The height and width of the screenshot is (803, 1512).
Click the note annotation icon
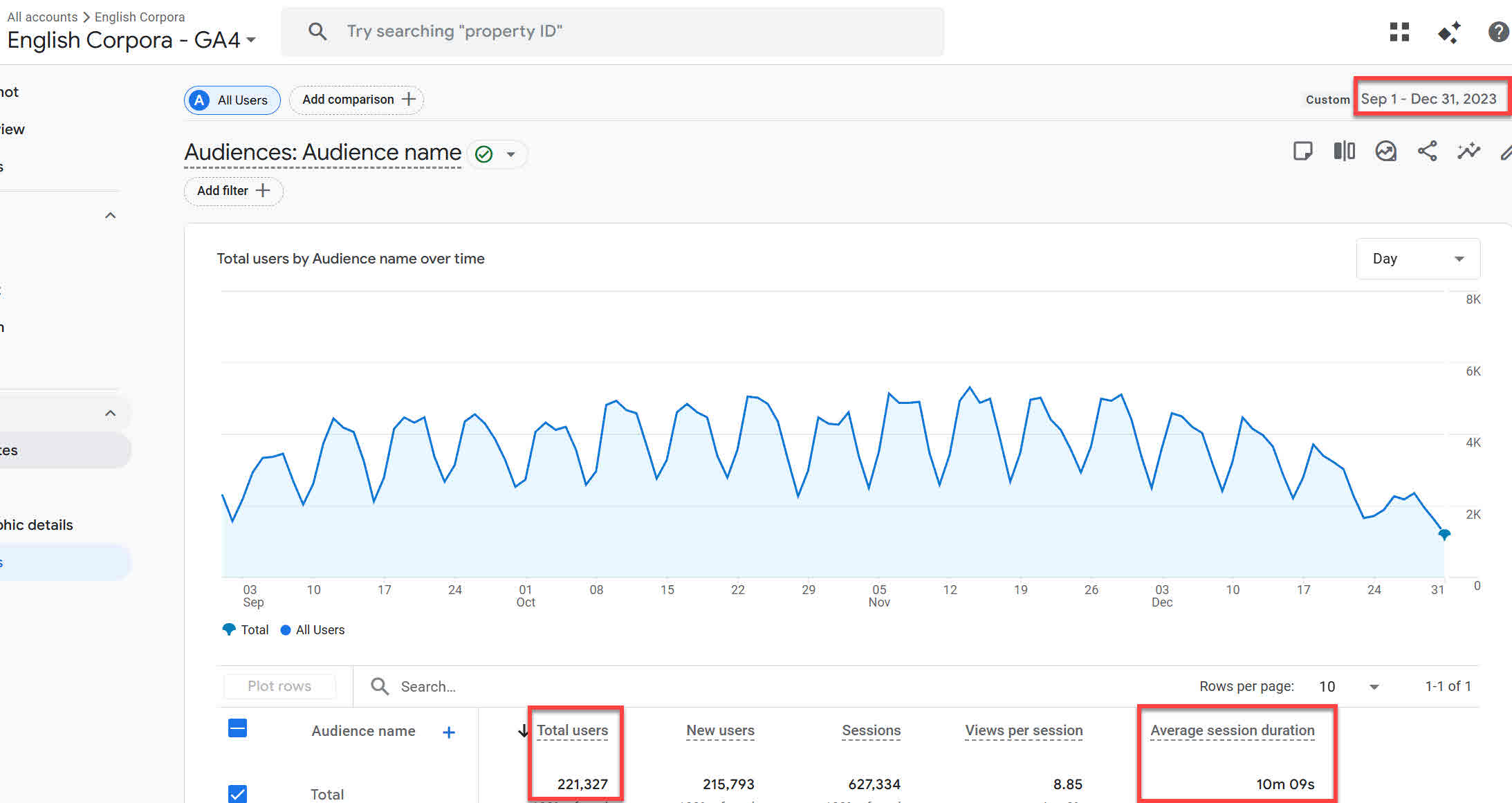(1302, 151)
